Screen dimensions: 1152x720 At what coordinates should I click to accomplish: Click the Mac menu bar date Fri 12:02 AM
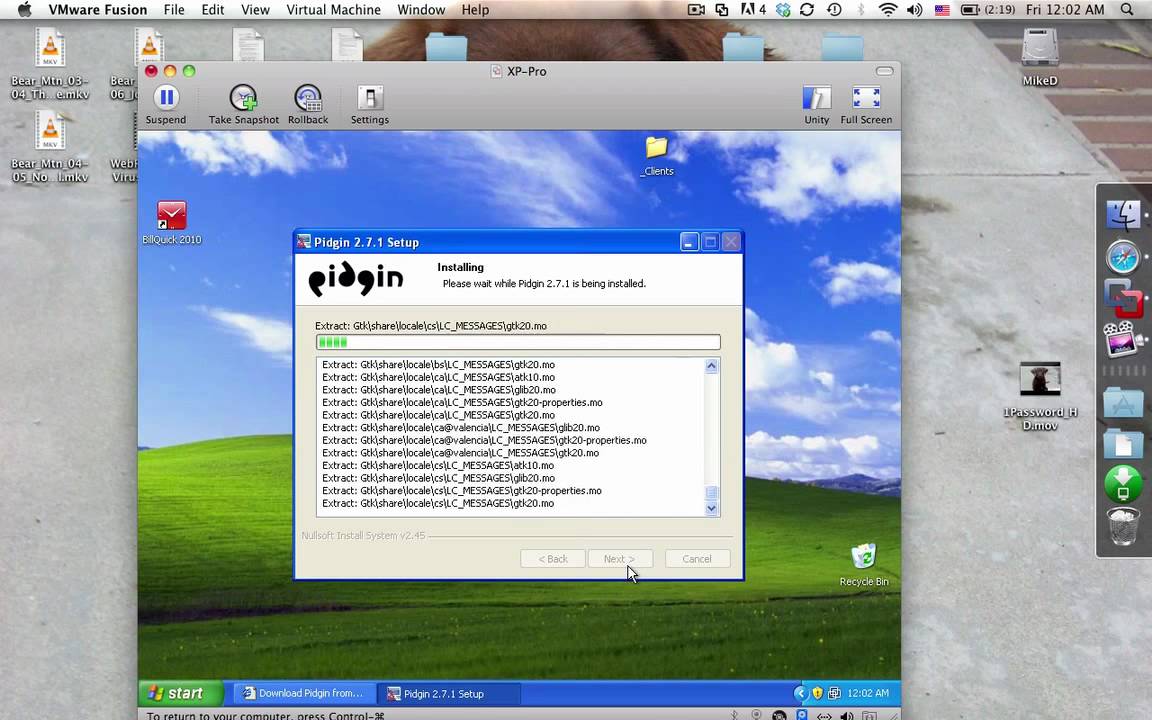click(x=1065, y=10)
